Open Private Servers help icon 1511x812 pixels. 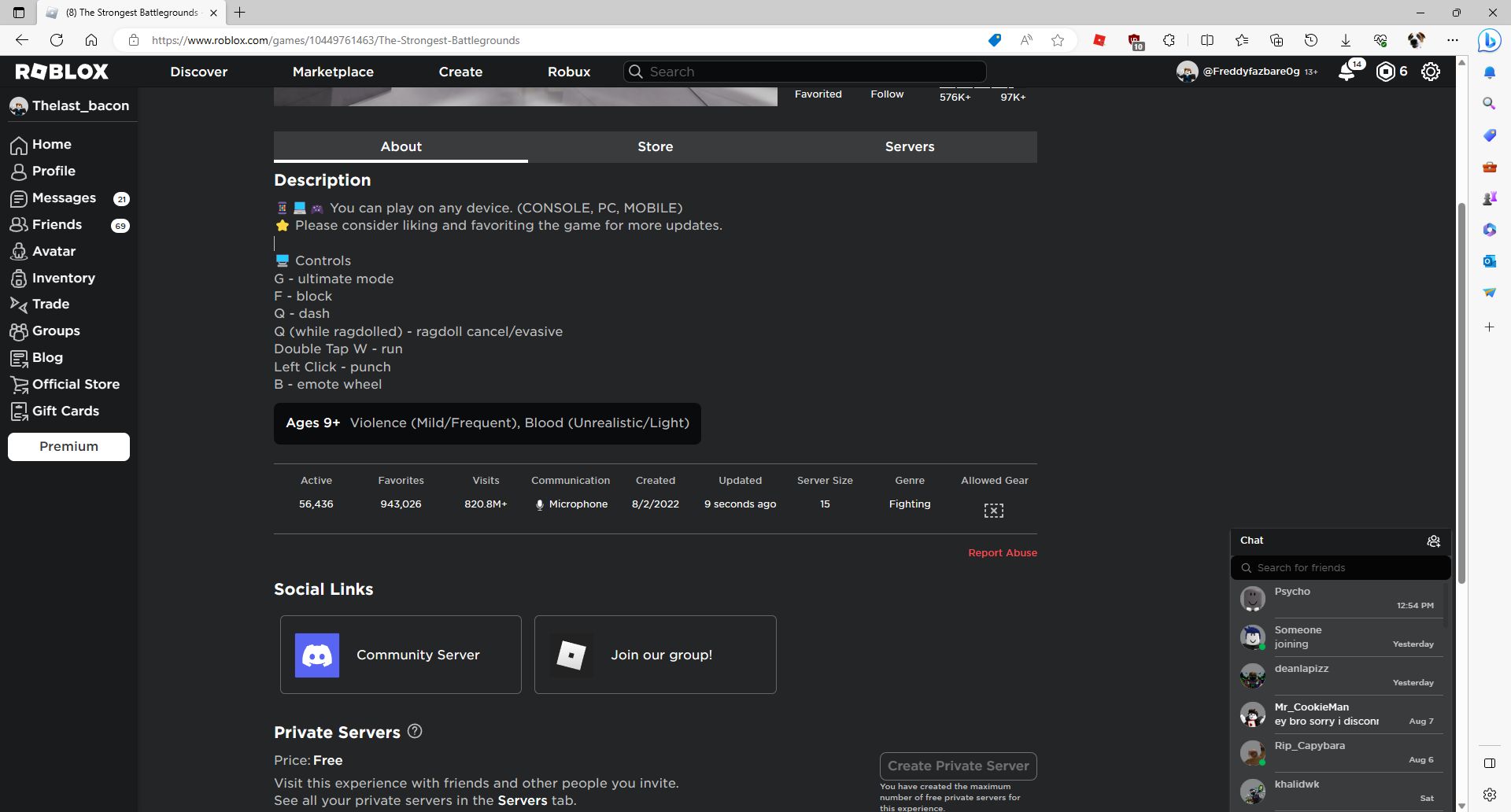415,731
